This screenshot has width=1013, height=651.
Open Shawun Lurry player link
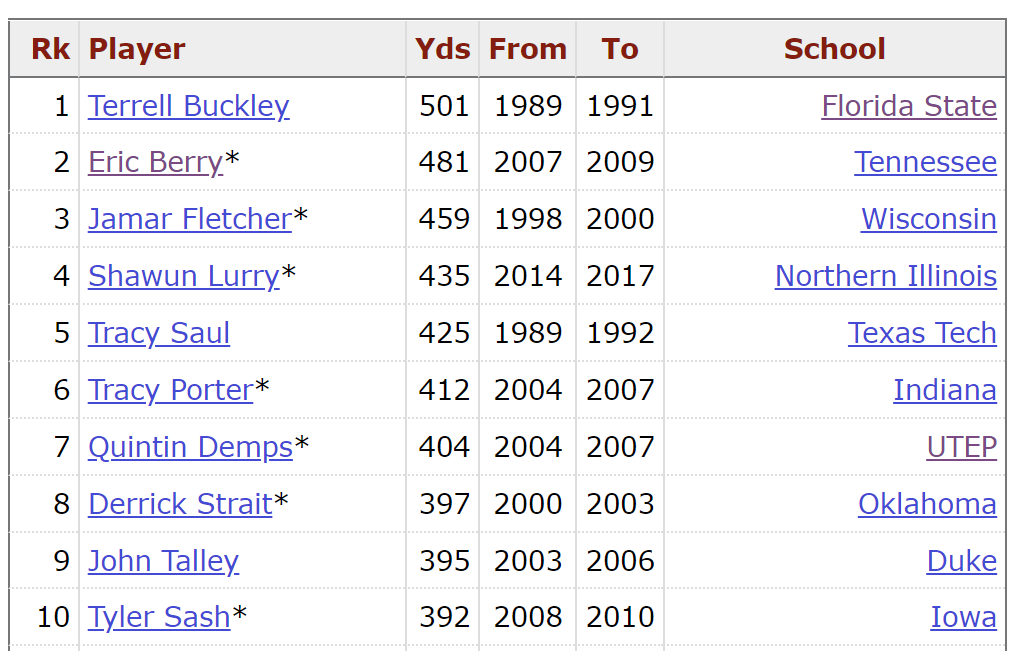pos(184,276)
